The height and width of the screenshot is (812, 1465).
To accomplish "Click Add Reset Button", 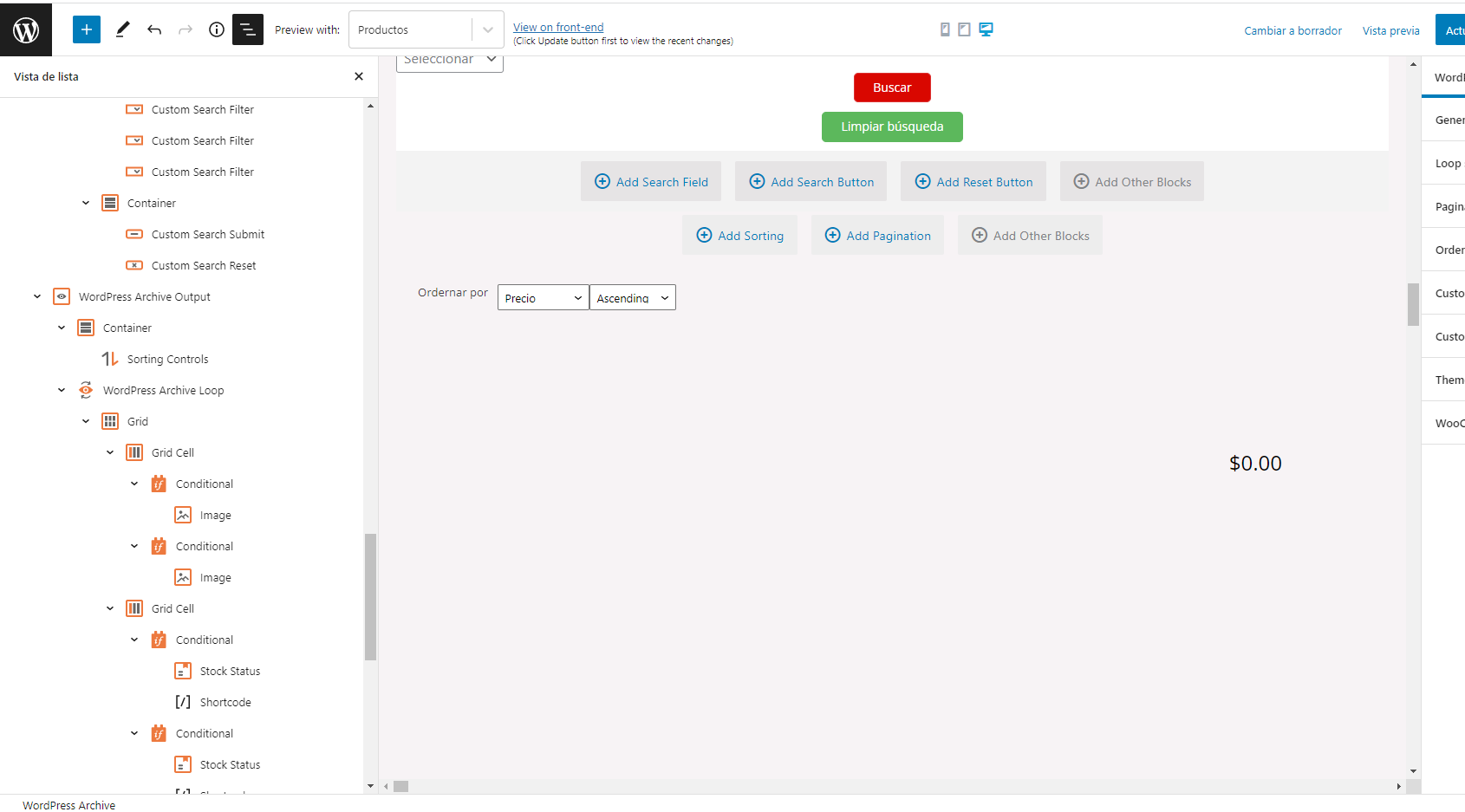I will tap(973, 181).
